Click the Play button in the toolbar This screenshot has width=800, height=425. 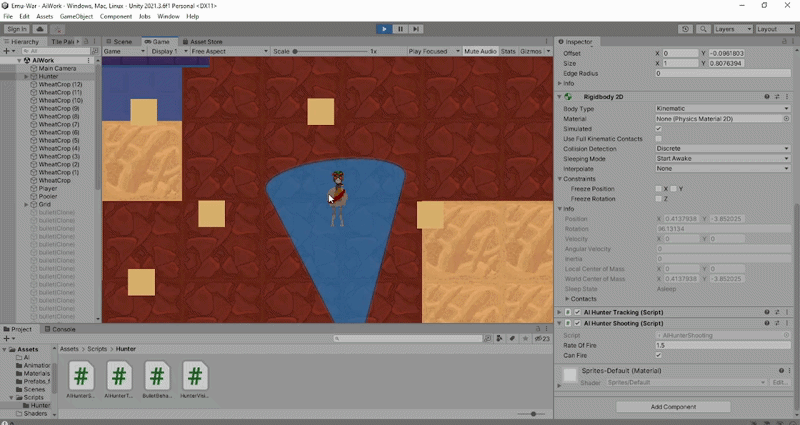coord(385,29)
